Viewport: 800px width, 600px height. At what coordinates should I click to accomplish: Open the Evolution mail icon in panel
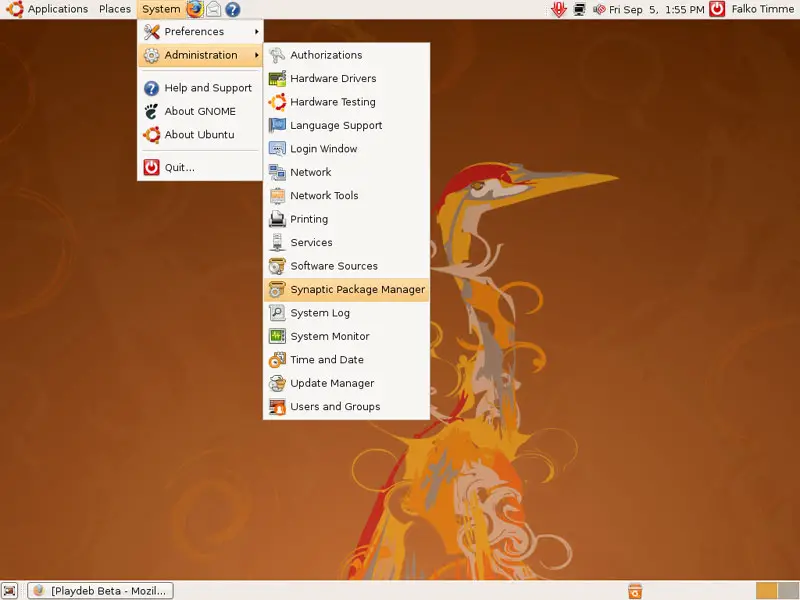coord(213,9)
